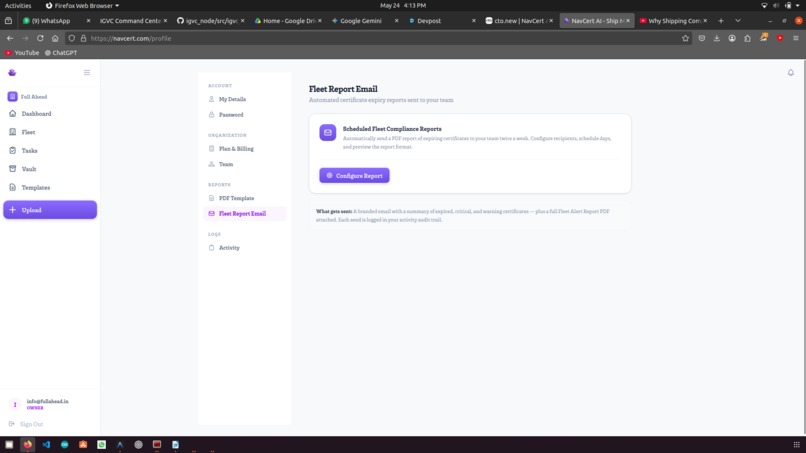
Task: Open the Activities overview
Action: pos(18,5)
